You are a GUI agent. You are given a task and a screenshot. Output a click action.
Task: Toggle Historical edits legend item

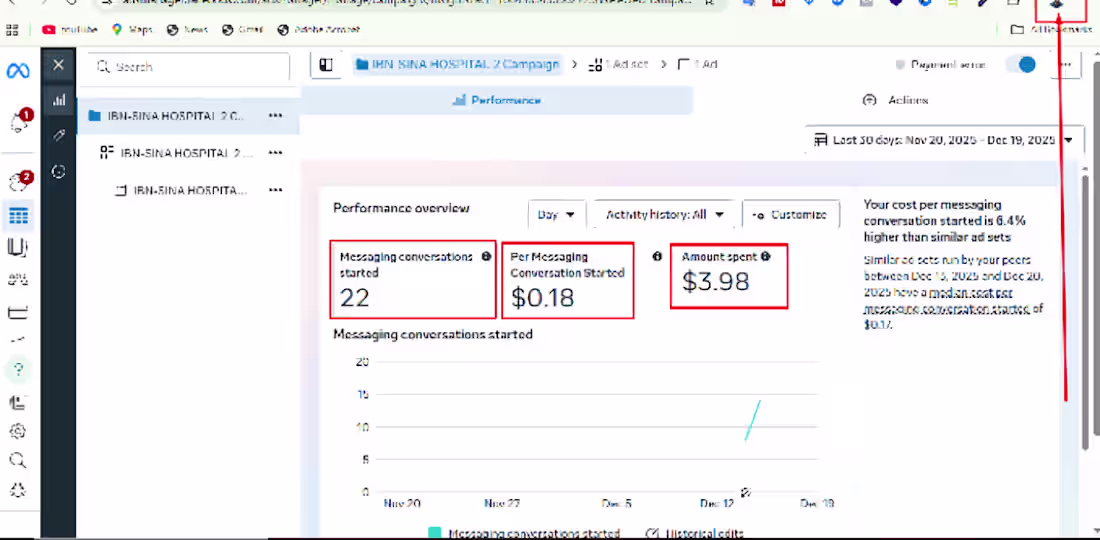point(695,534)
